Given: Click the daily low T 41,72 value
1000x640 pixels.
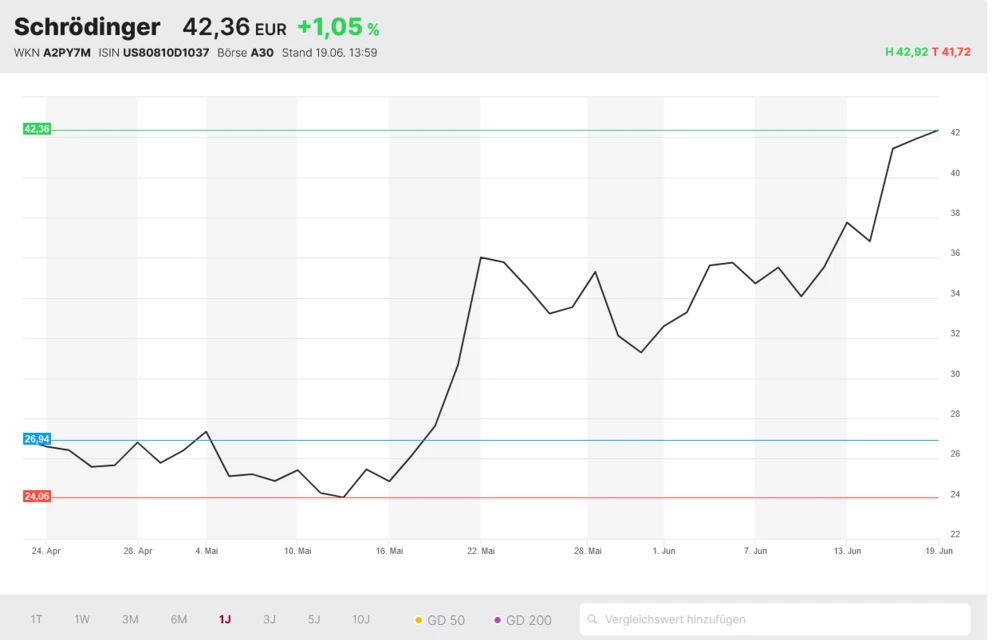Looking at the screenshot, I should click(x=951, y=52).
